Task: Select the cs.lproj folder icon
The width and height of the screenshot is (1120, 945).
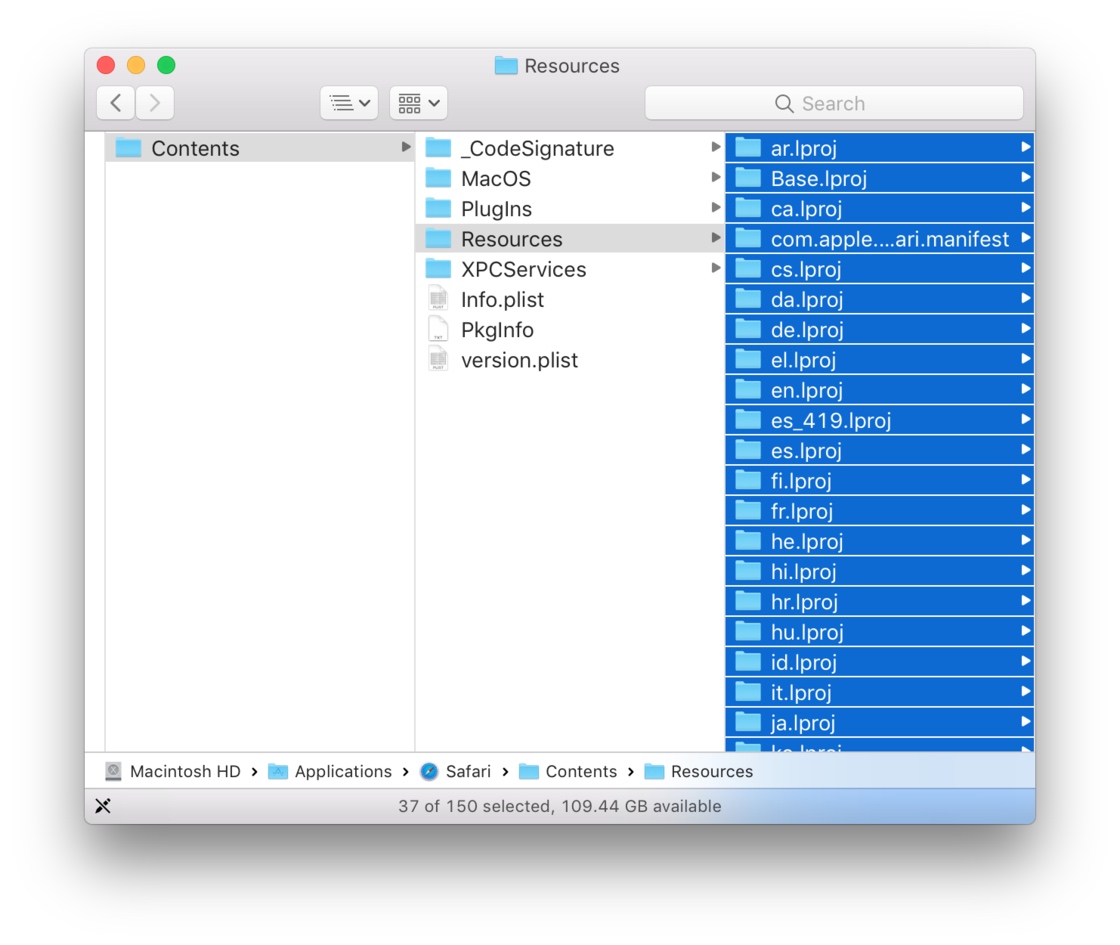Action: pyautogui.click(x=748, y=269)
